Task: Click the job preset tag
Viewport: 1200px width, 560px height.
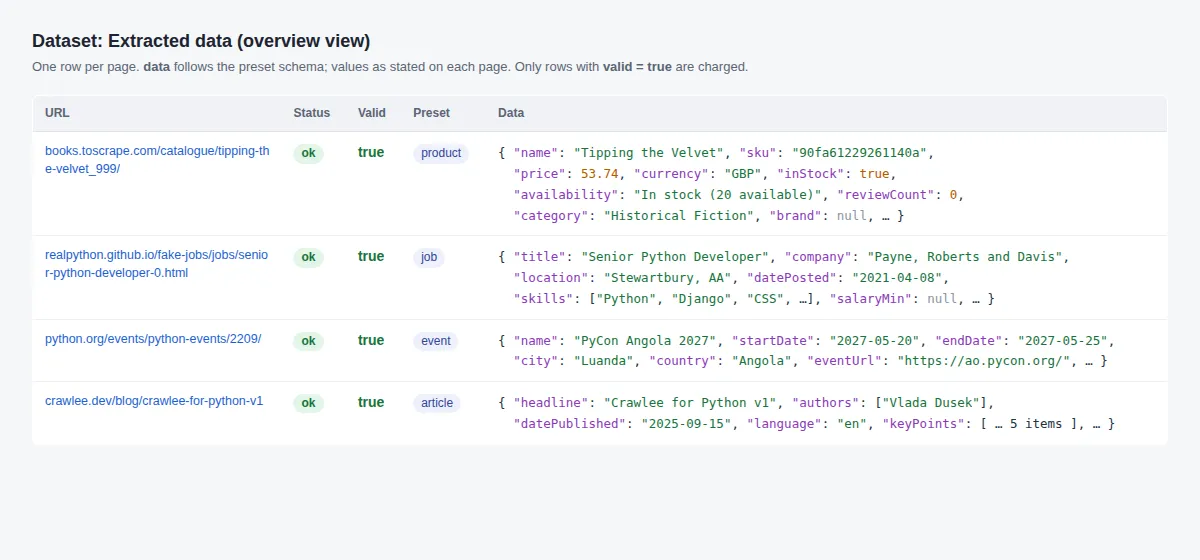Action: point(429,257)
